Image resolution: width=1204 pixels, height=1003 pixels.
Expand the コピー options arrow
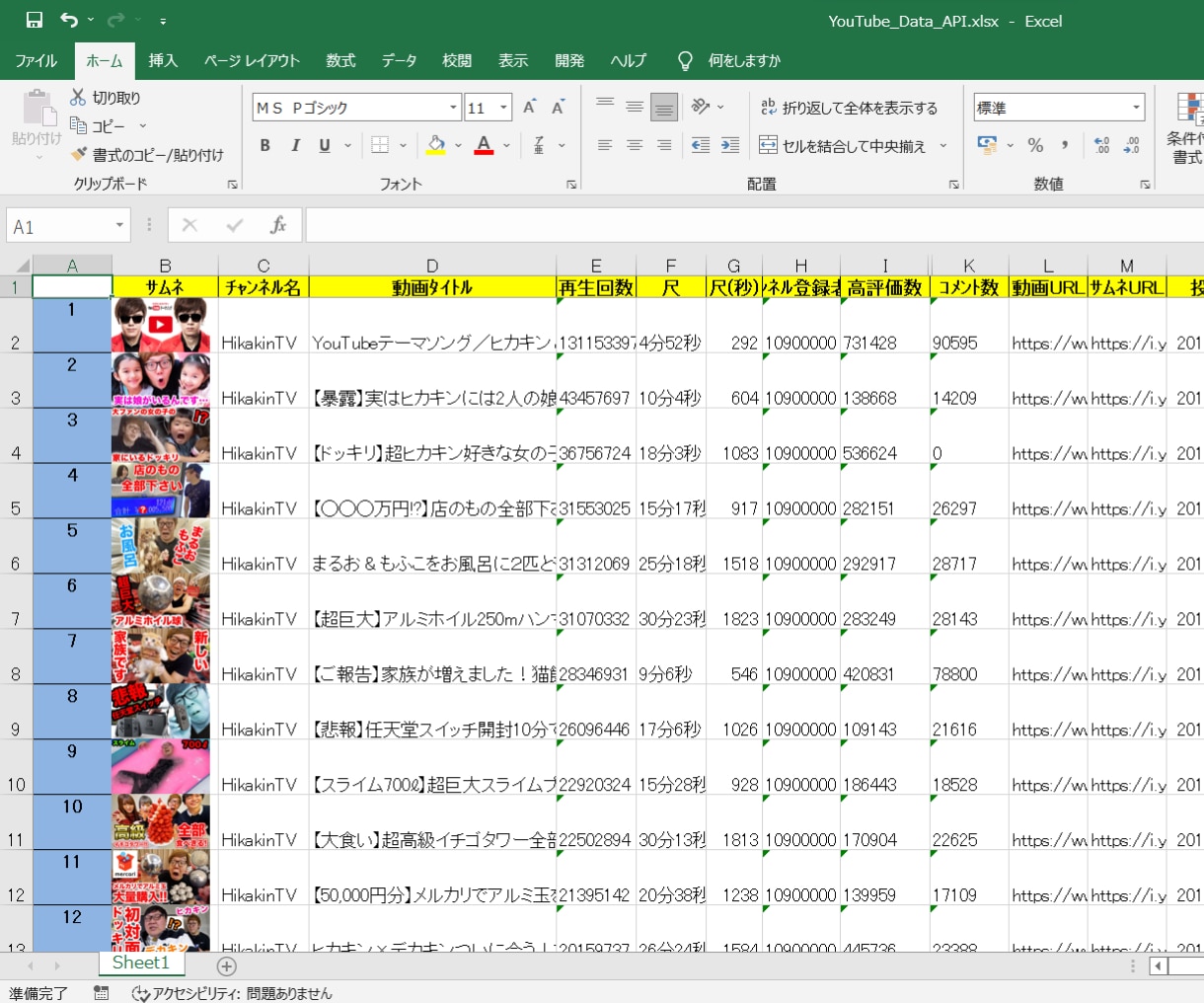[x=142, y=126]
